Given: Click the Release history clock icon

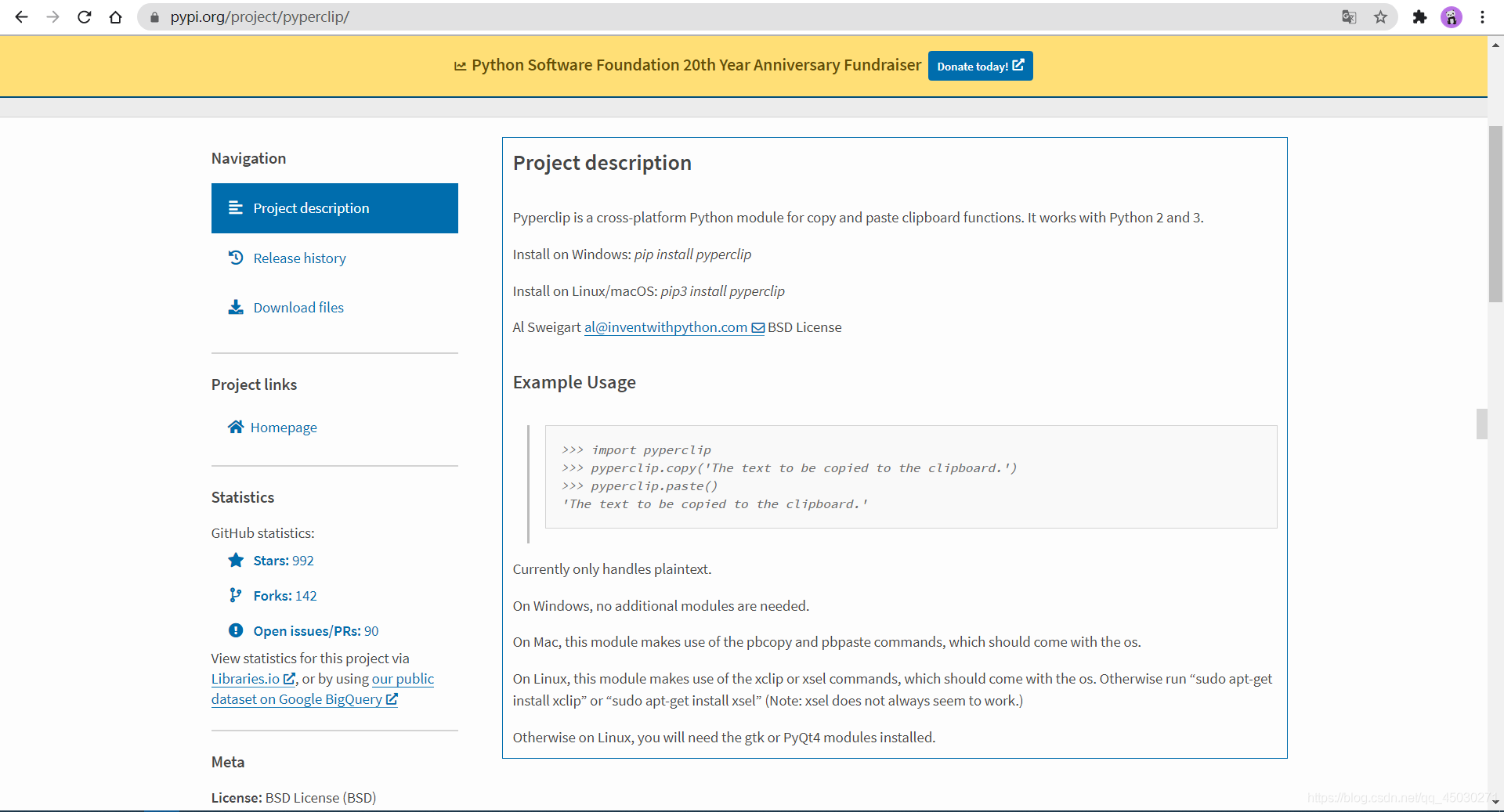Looking at the screenshot, I should coord(235,258).
